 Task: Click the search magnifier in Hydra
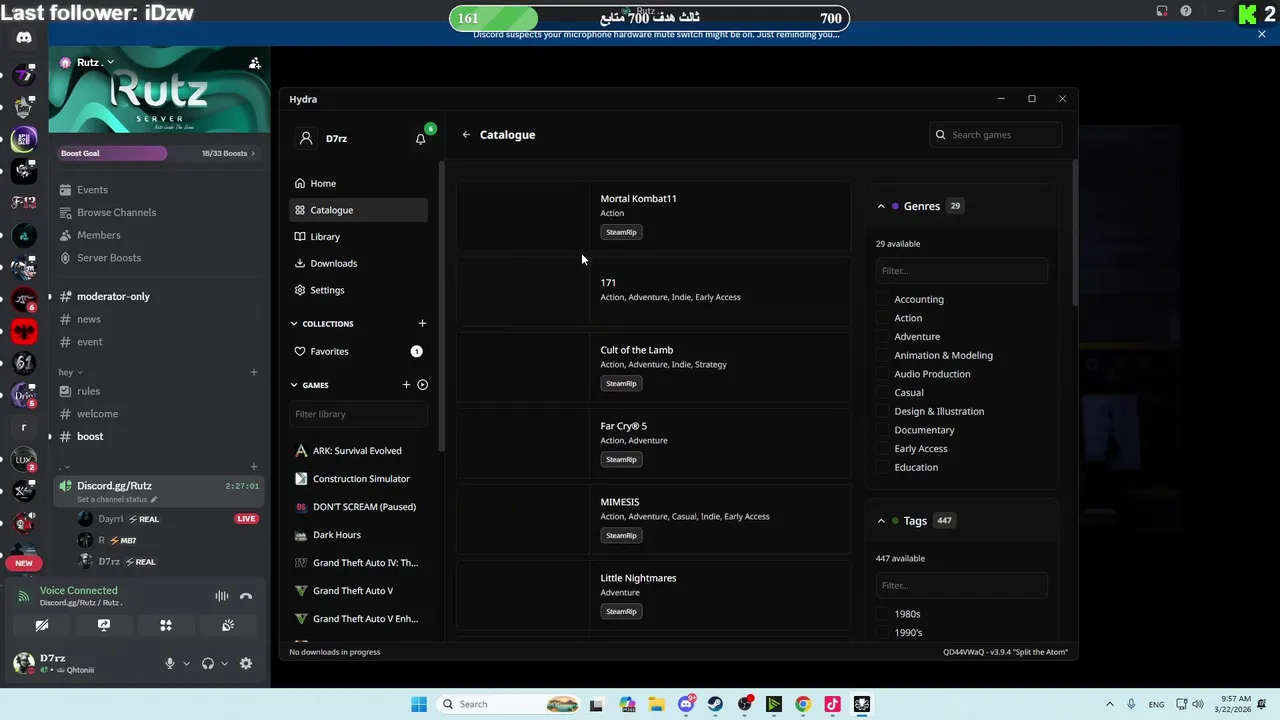pyautogui.click(x=940, y=135)
